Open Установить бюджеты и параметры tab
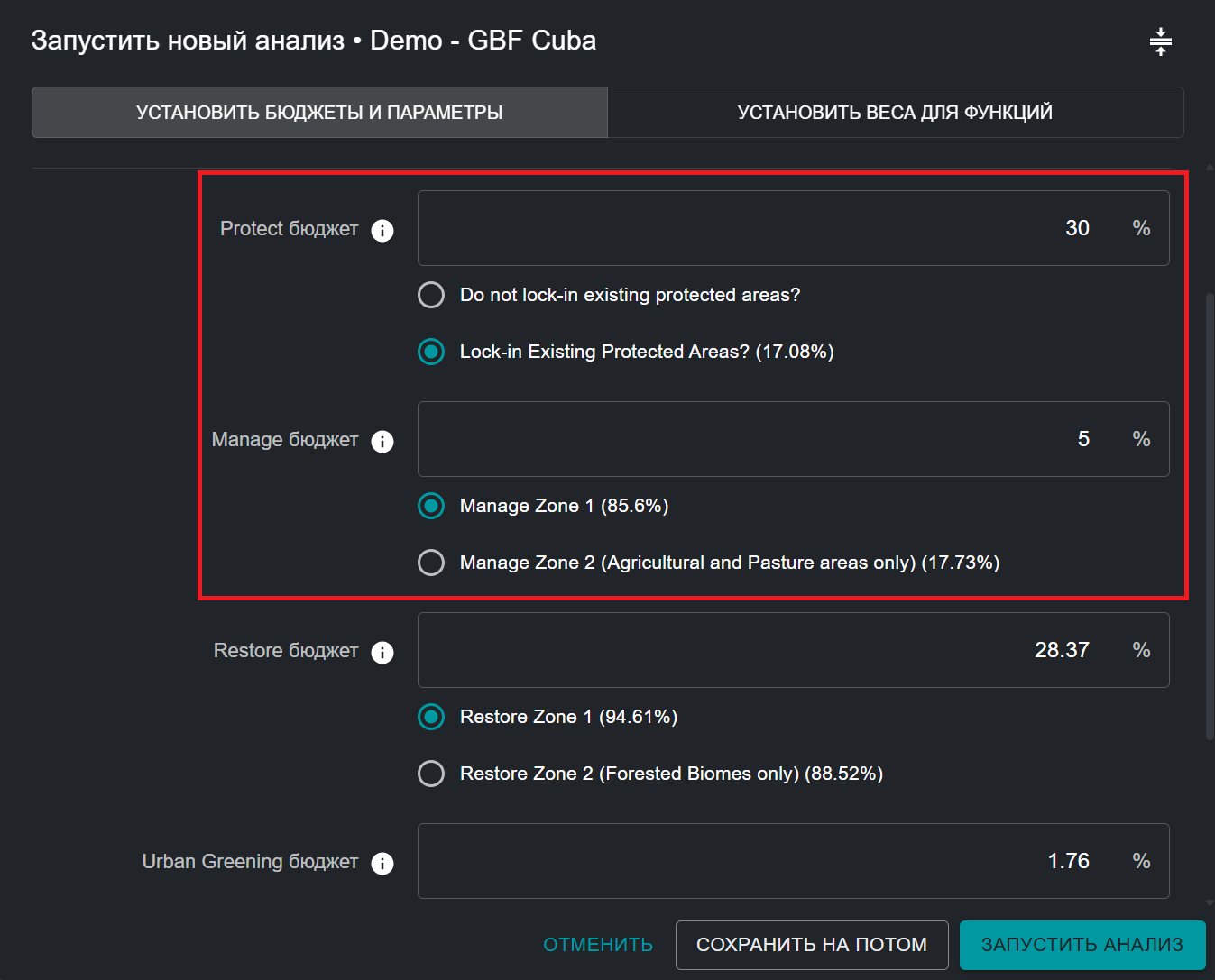This screenshot has width=1215, height=980. coord(319,113)
